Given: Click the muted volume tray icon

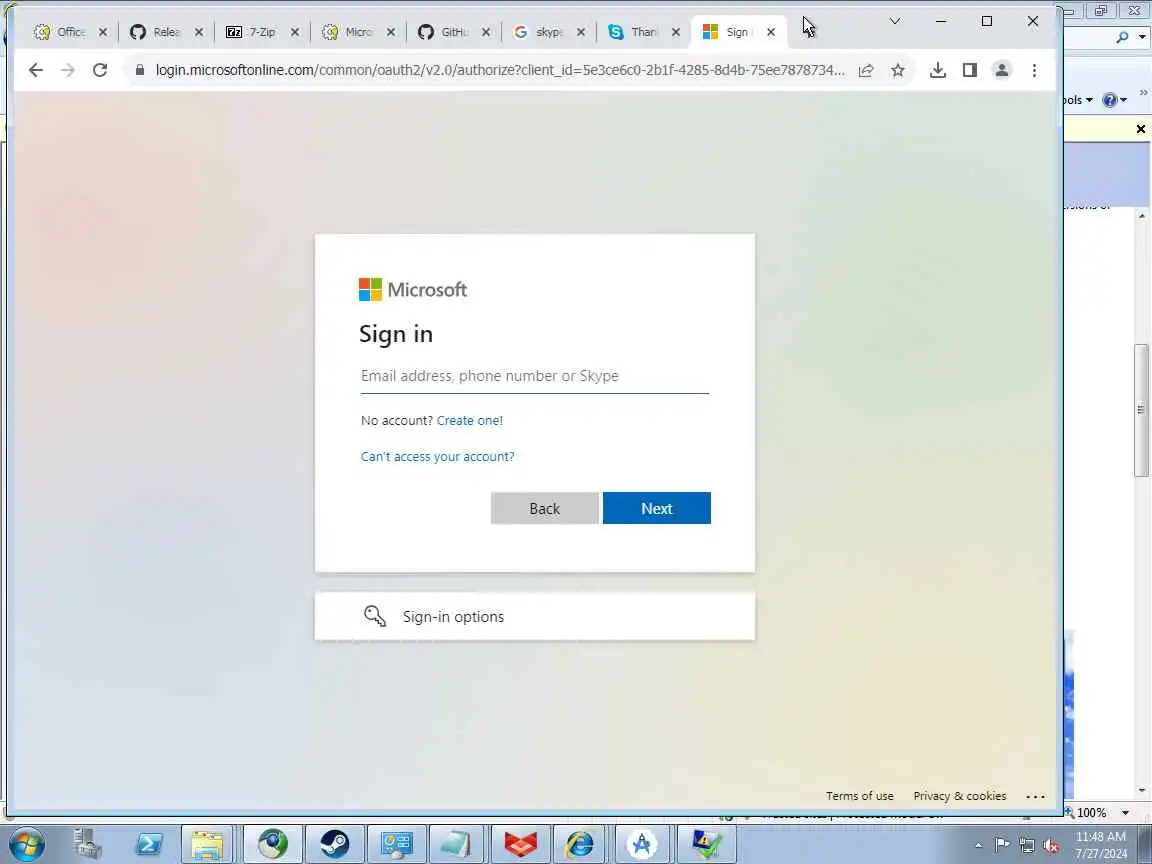Looking at the screenshot, I should point(1052,845).
